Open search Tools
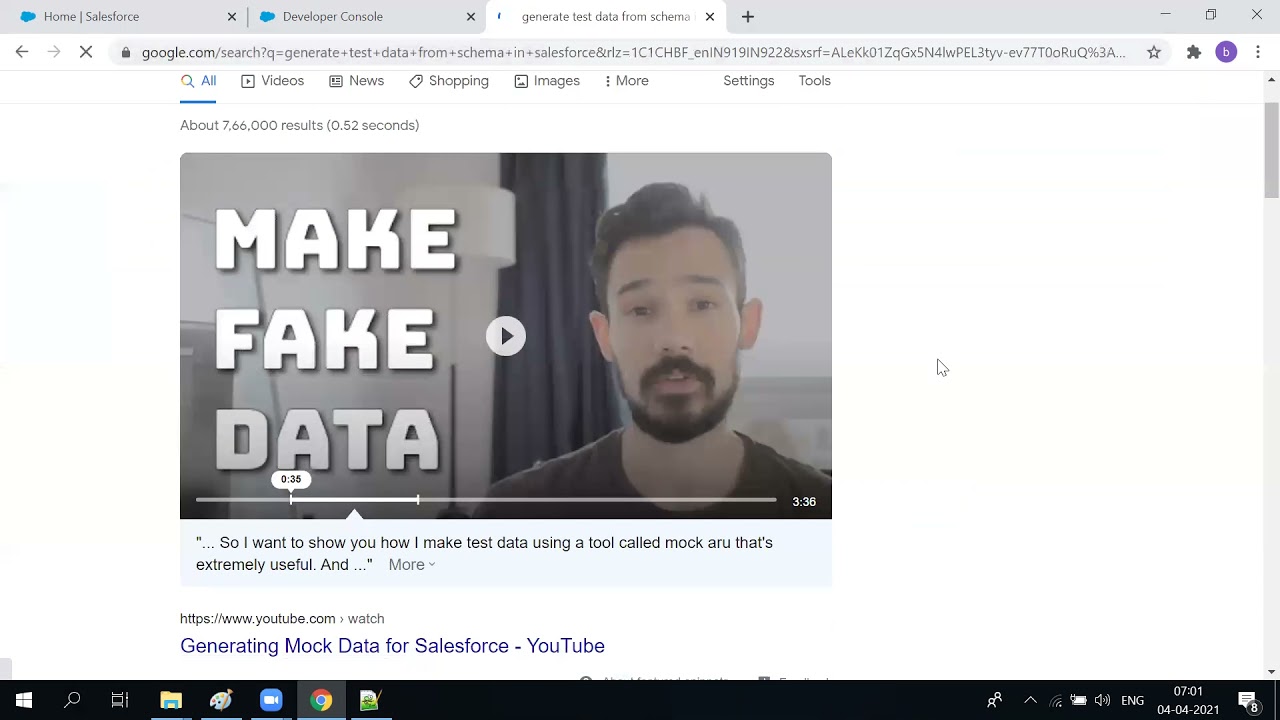Image resolution: width=1280 pixels, height=720 pixels. pyautogui.click(x=815, y=81)
